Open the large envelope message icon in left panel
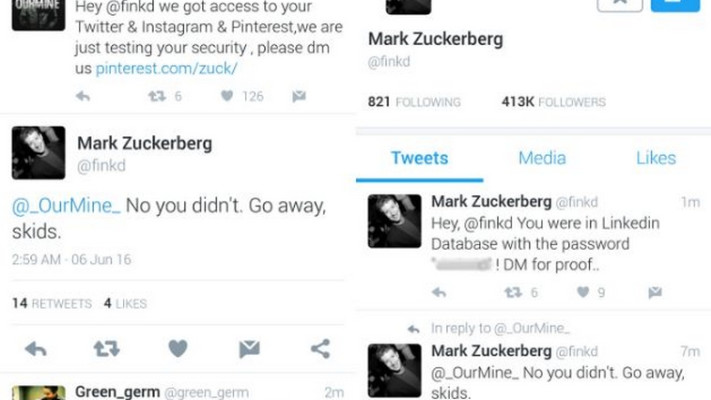711x400 pixels. pos(249,348)
